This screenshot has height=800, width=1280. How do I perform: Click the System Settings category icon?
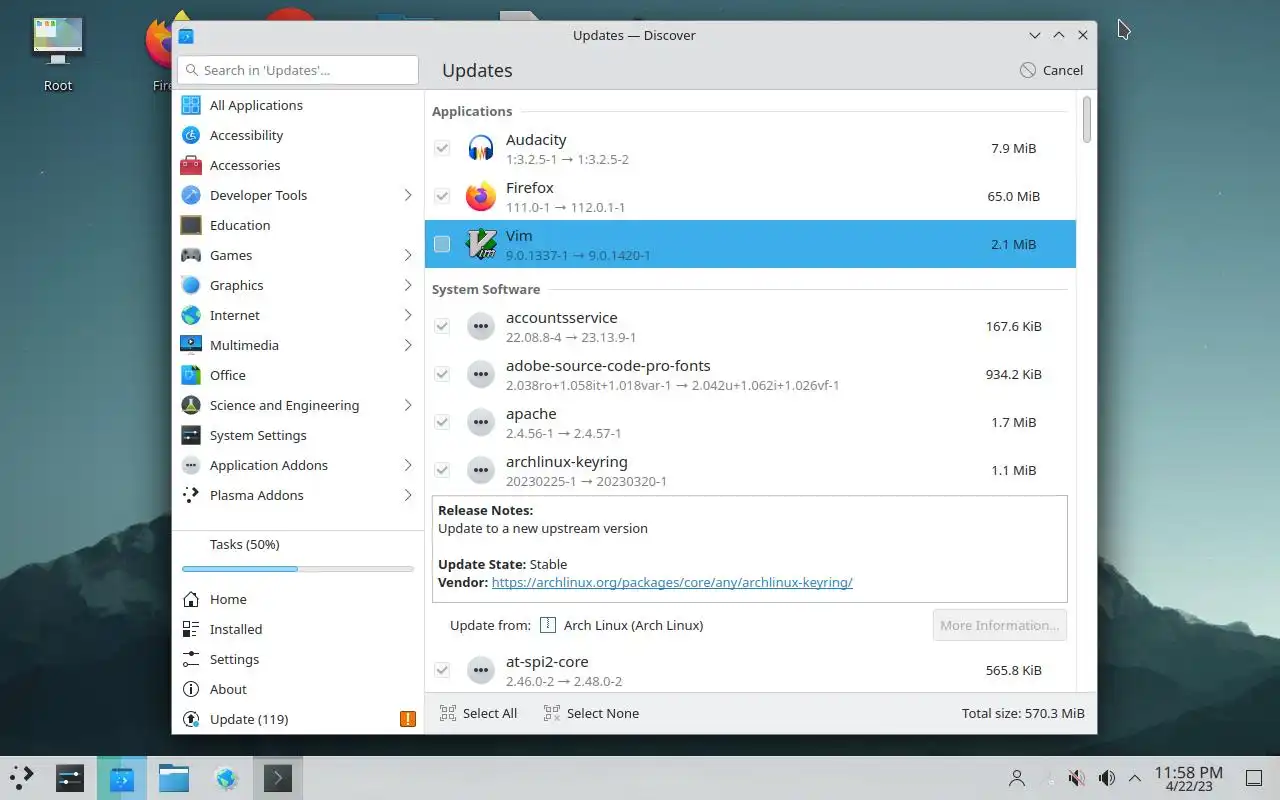(x=191, y=435)
